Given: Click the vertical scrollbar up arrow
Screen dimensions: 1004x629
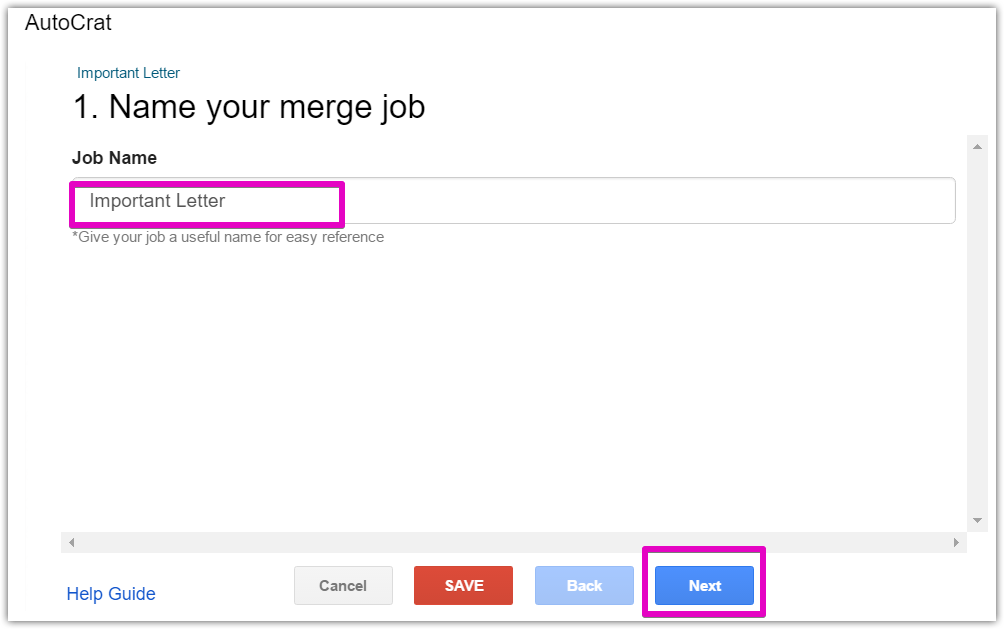Looking at the screenshot, I should [x=978, y=146].
